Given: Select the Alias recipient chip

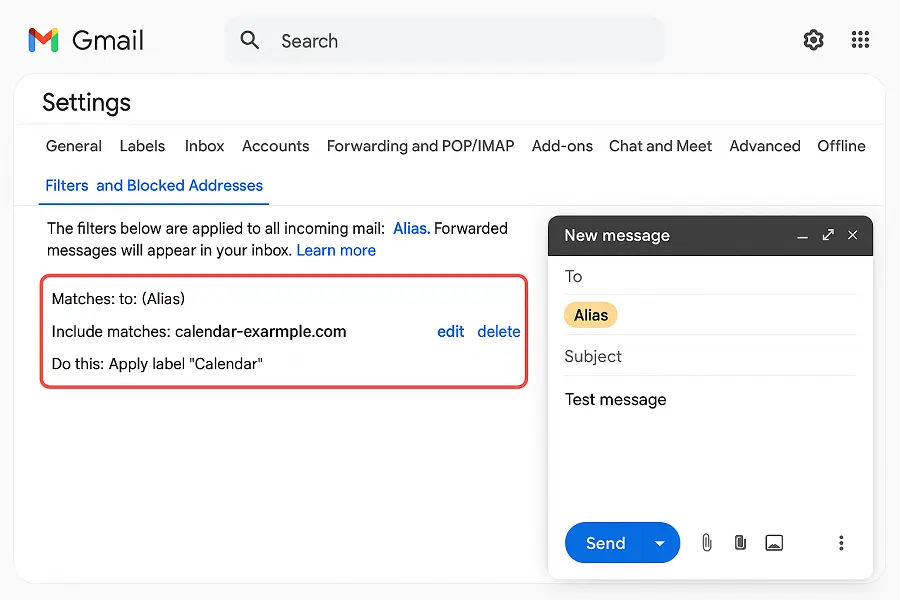Looking at the screenshot, I should coord(591,315).
